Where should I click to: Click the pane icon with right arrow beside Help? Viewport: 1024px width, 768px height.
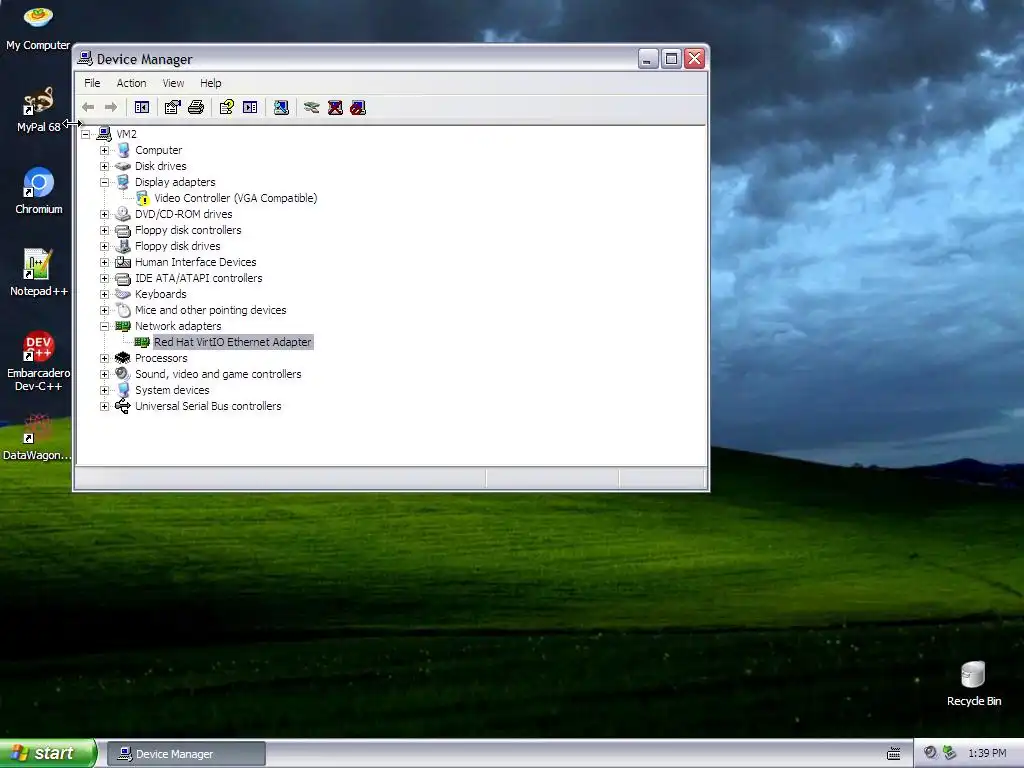click(x=250, y=107)
